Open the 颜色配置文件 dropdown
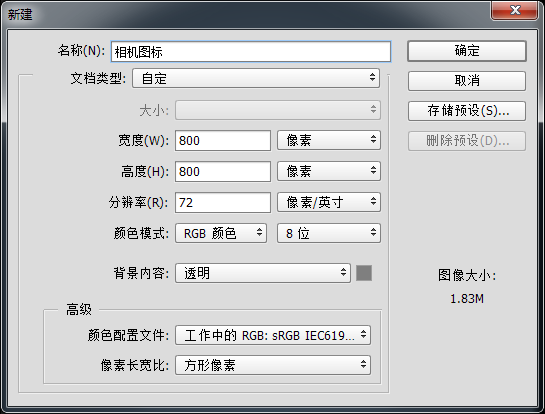This screenshot has width=545, height=414. coord(273,335)
